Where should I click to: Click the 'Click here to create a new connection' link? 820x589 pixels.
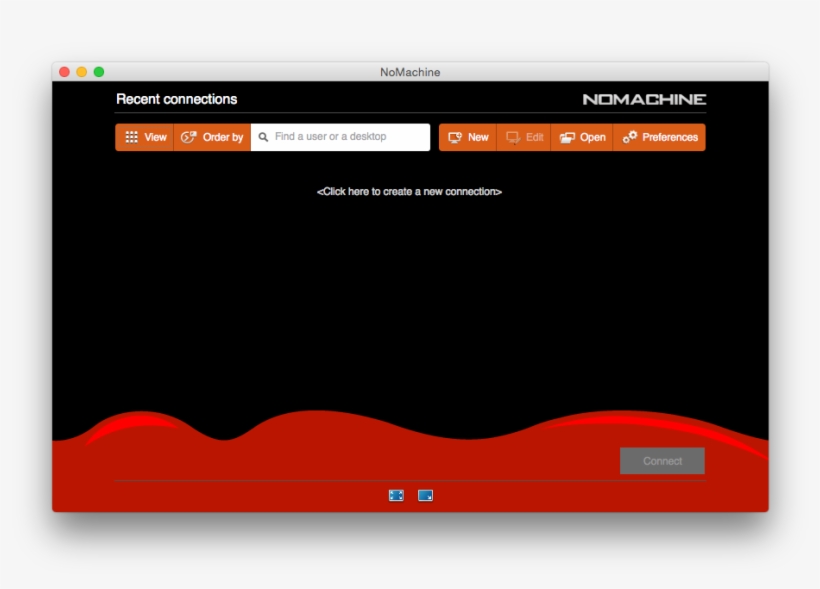point(409,191)
